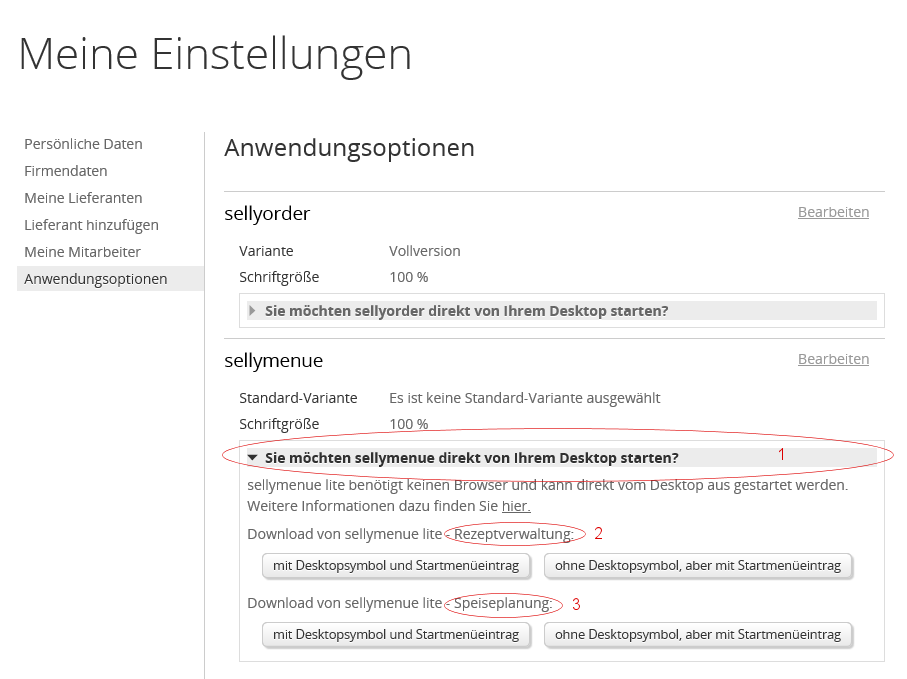Download Speiseplanung ohne Desktopsymbol button
The height and width of the screenshot is (679, 907).
coord(698,634)
